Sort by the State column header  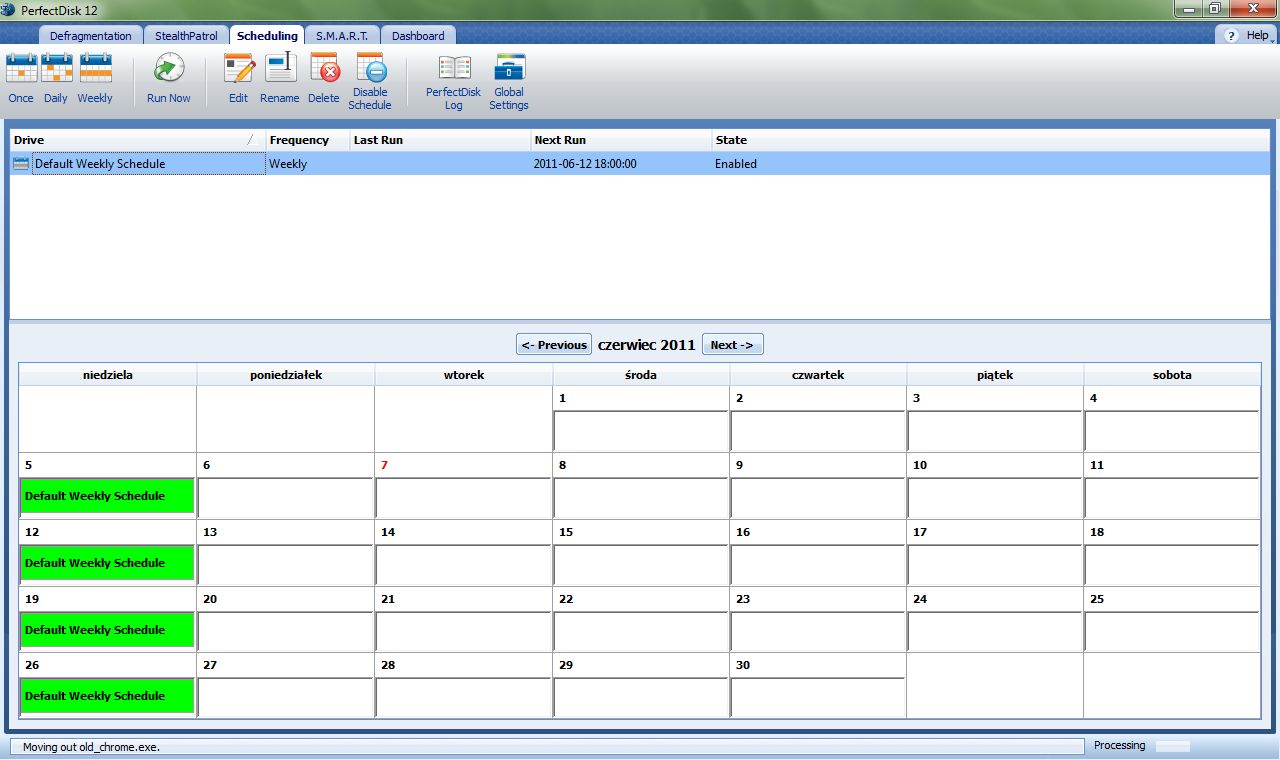(x=990, y=140)
